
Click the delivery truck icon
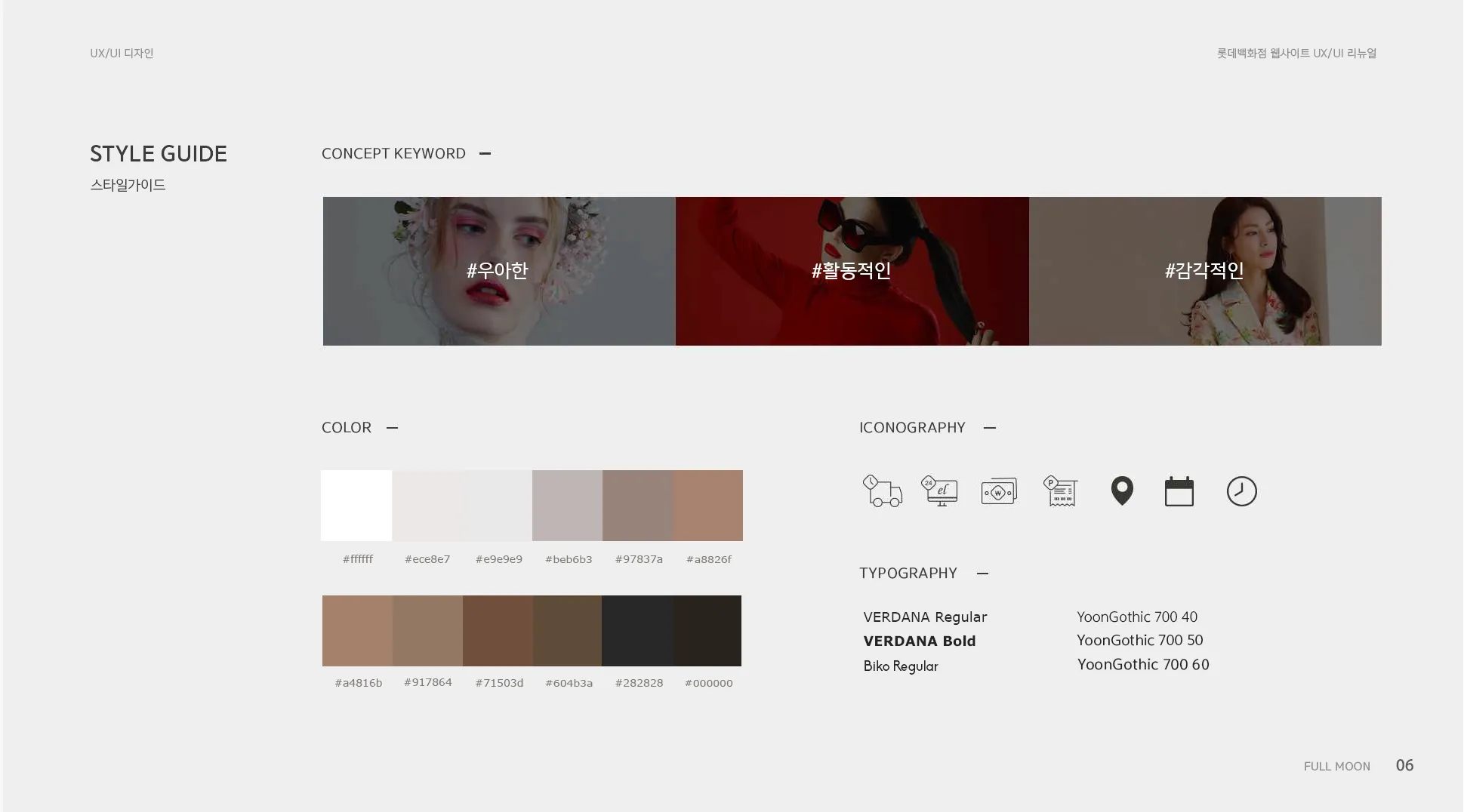883,491
